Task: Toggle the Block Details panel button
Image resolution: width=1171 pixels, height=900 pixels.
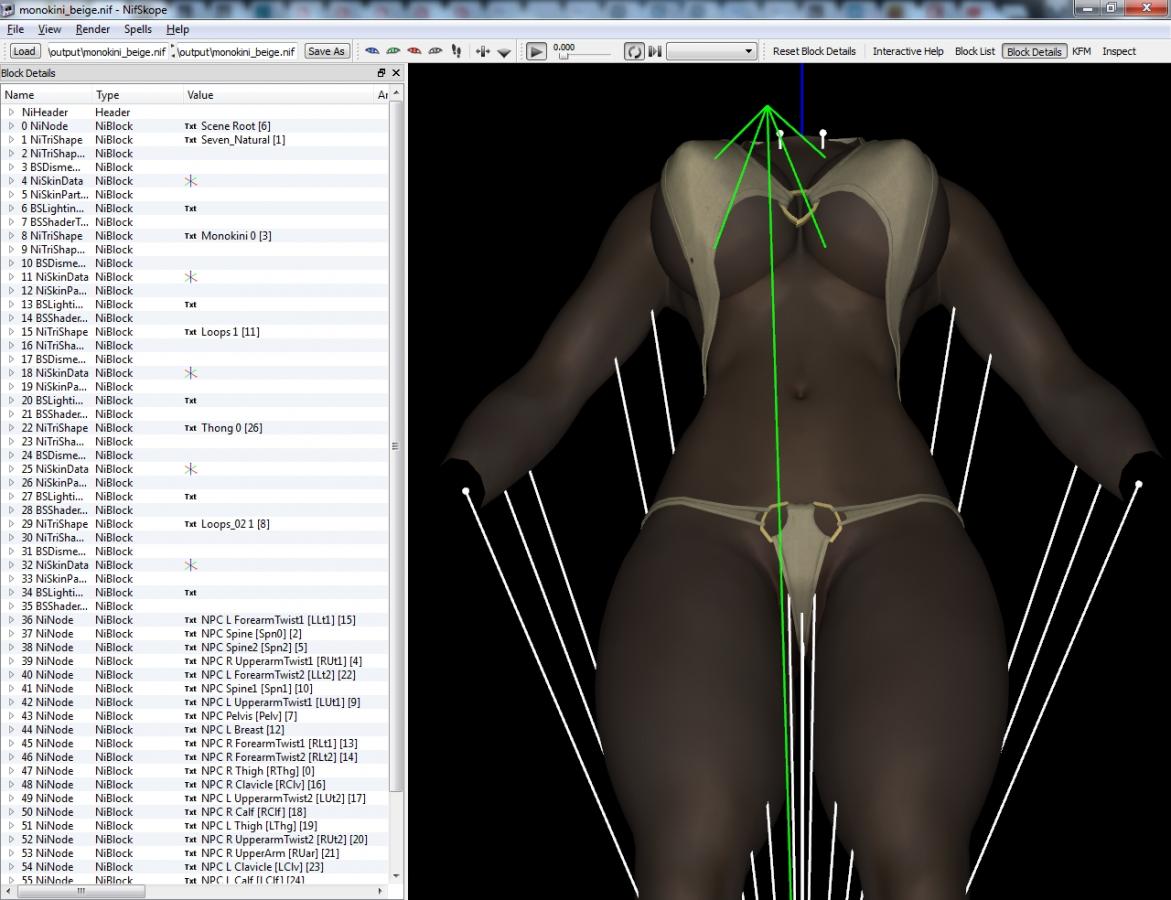Action: [x=1034, y=52]
